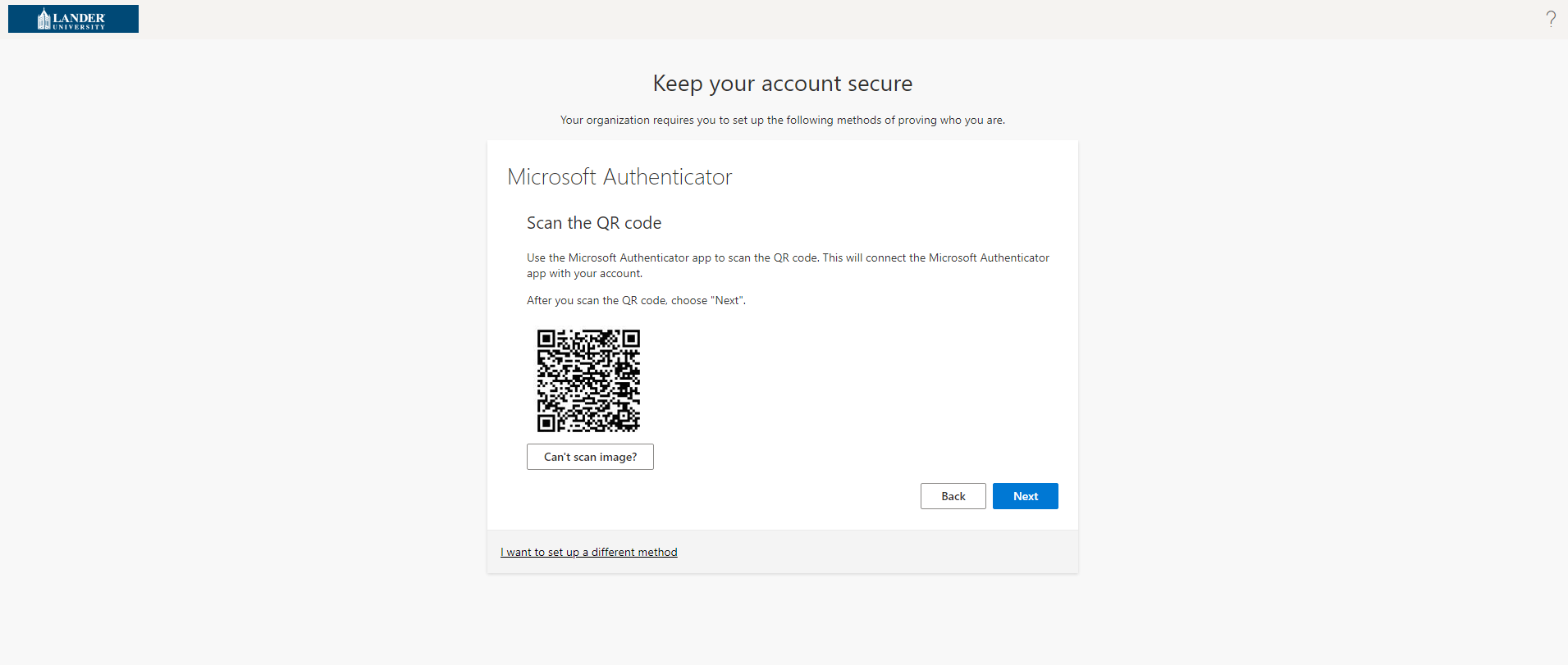Open "I want to set up a different method"
The width and height of the screenshot is (1568, 665).
[589, 552]
